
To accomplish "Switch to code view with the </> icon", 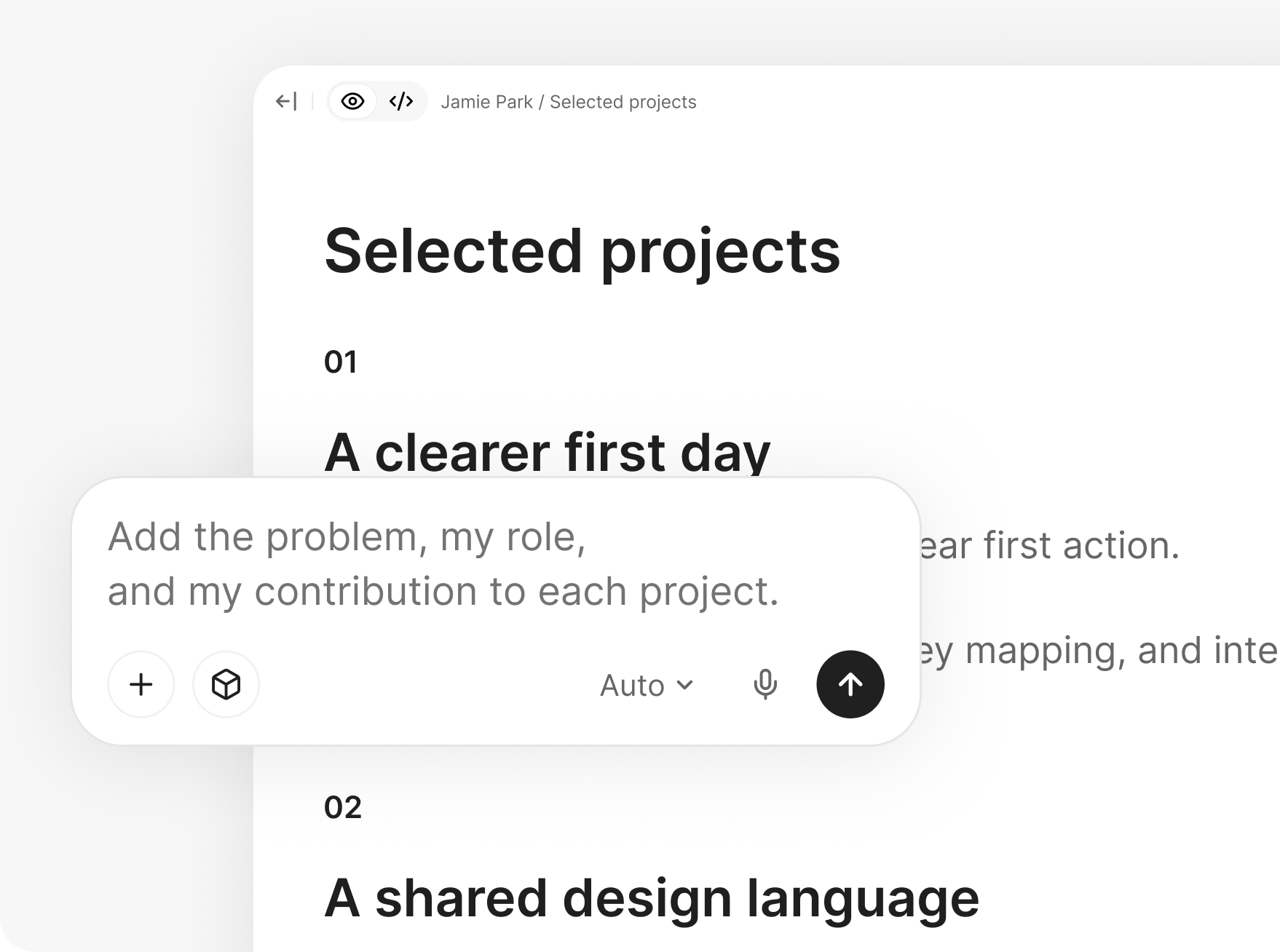I will pyautogui.click(x=401, y=101).
